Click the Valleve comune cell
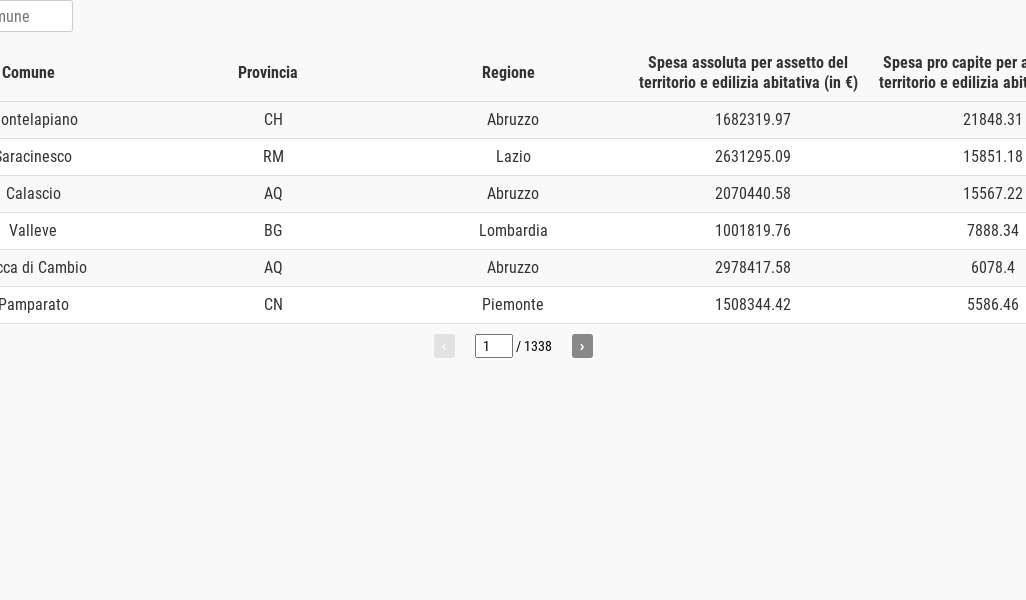 (x=33, y=231)
